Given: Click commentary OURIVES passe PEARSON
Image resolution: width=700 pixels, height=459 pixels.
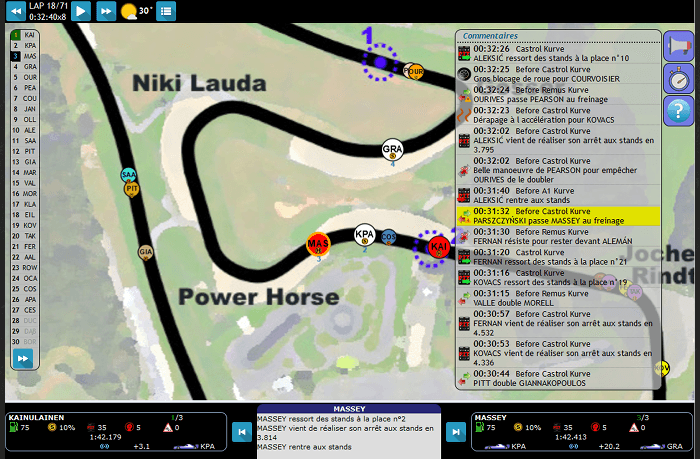Looking at the screenshot, I should [558, 95].
